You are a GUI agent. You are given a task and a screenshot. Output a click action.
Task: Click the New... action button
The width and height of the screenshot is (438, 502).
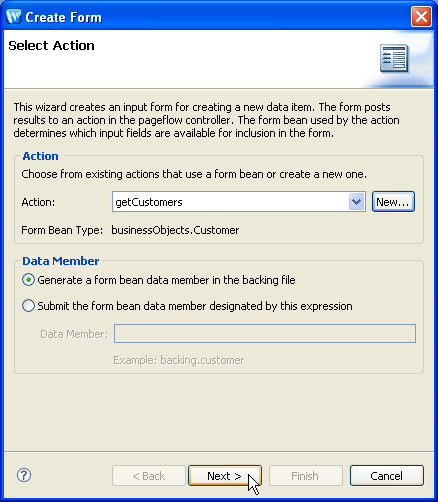tap(393, 202)
